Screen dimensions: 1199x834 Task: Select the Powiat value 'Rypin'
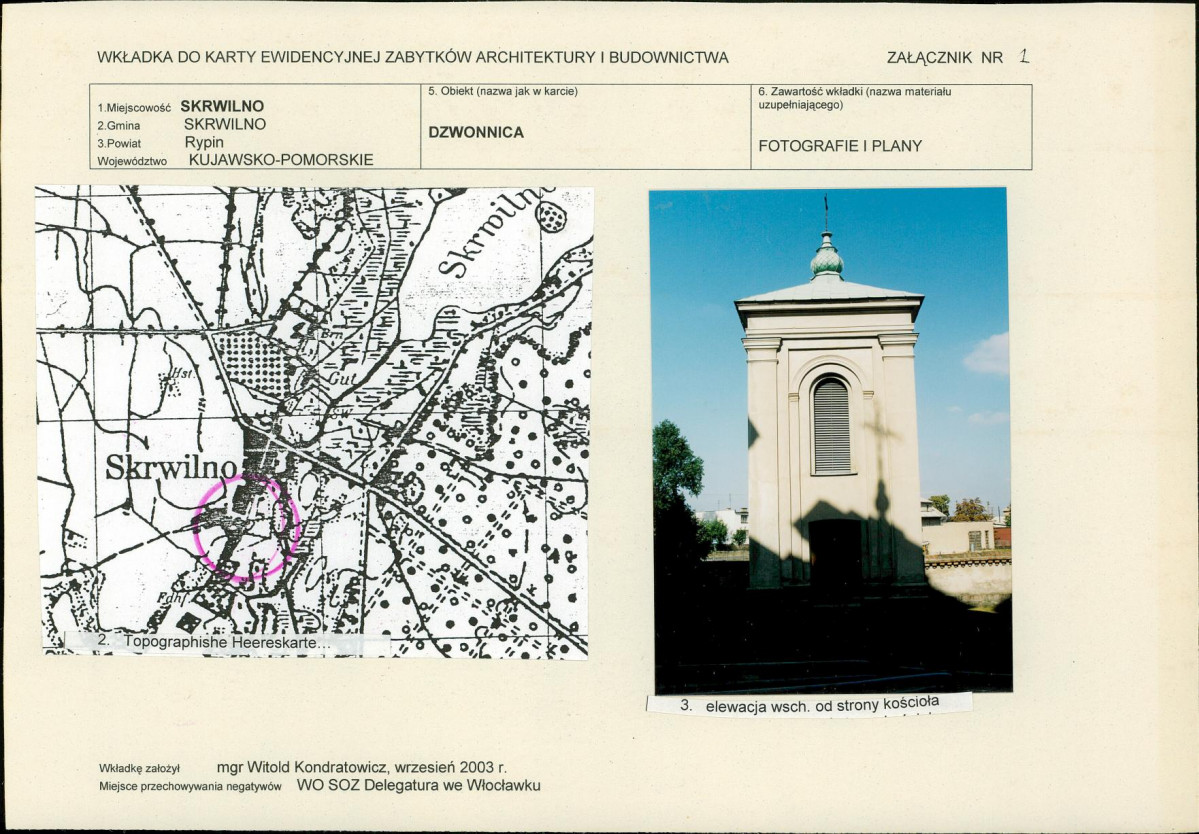(204, 142)
